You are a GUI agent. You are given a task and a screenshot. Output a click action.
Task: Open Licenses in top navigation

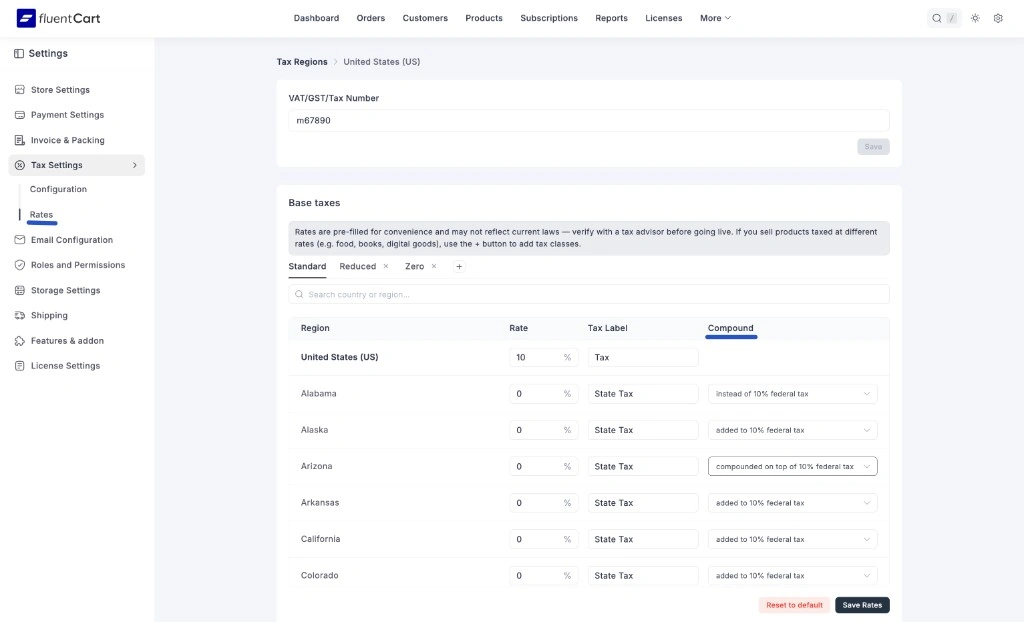664,18
